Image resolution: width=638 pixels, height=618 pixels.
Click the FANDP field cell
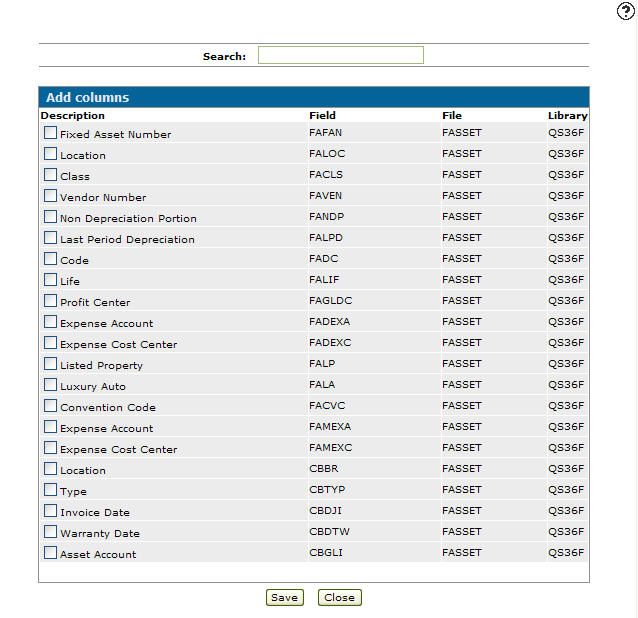[326, 217]
